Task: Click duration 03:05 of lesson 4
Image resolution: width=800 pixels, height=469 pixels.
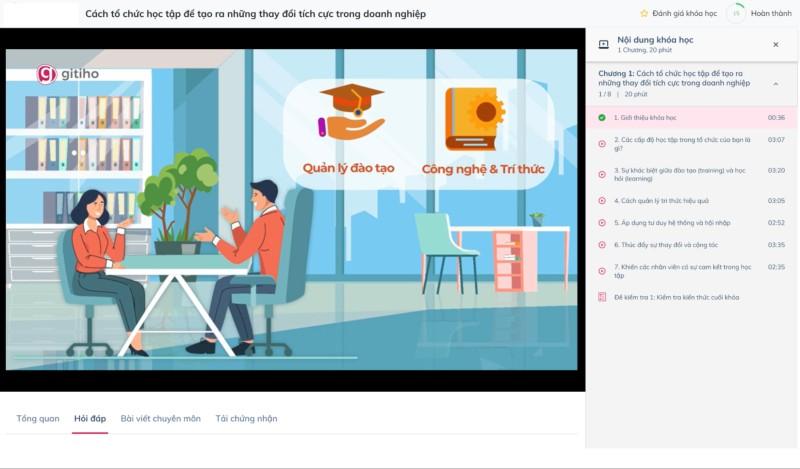Action: point(776,201)
